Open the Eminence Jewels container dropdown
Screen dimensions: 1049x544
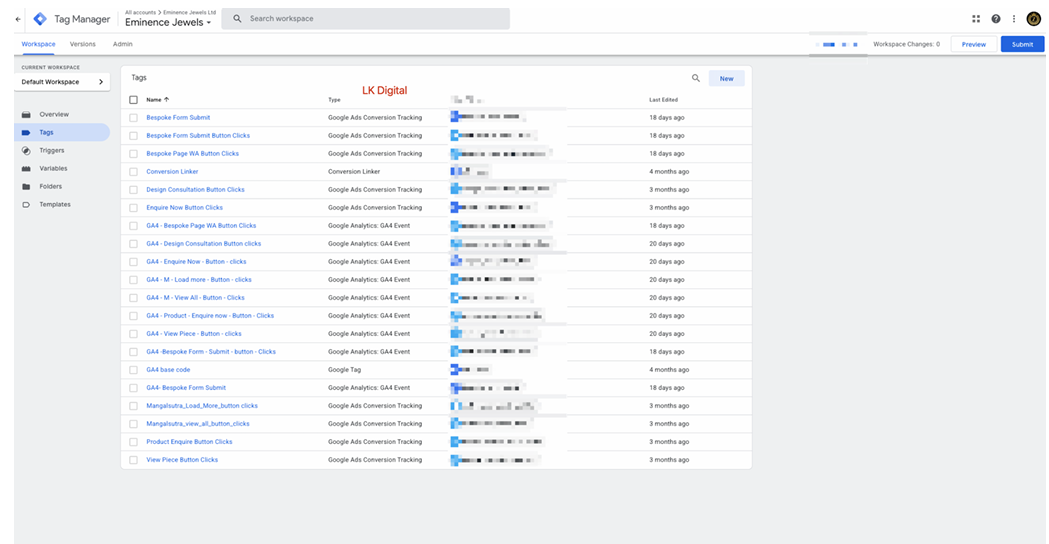coord(168,22)
